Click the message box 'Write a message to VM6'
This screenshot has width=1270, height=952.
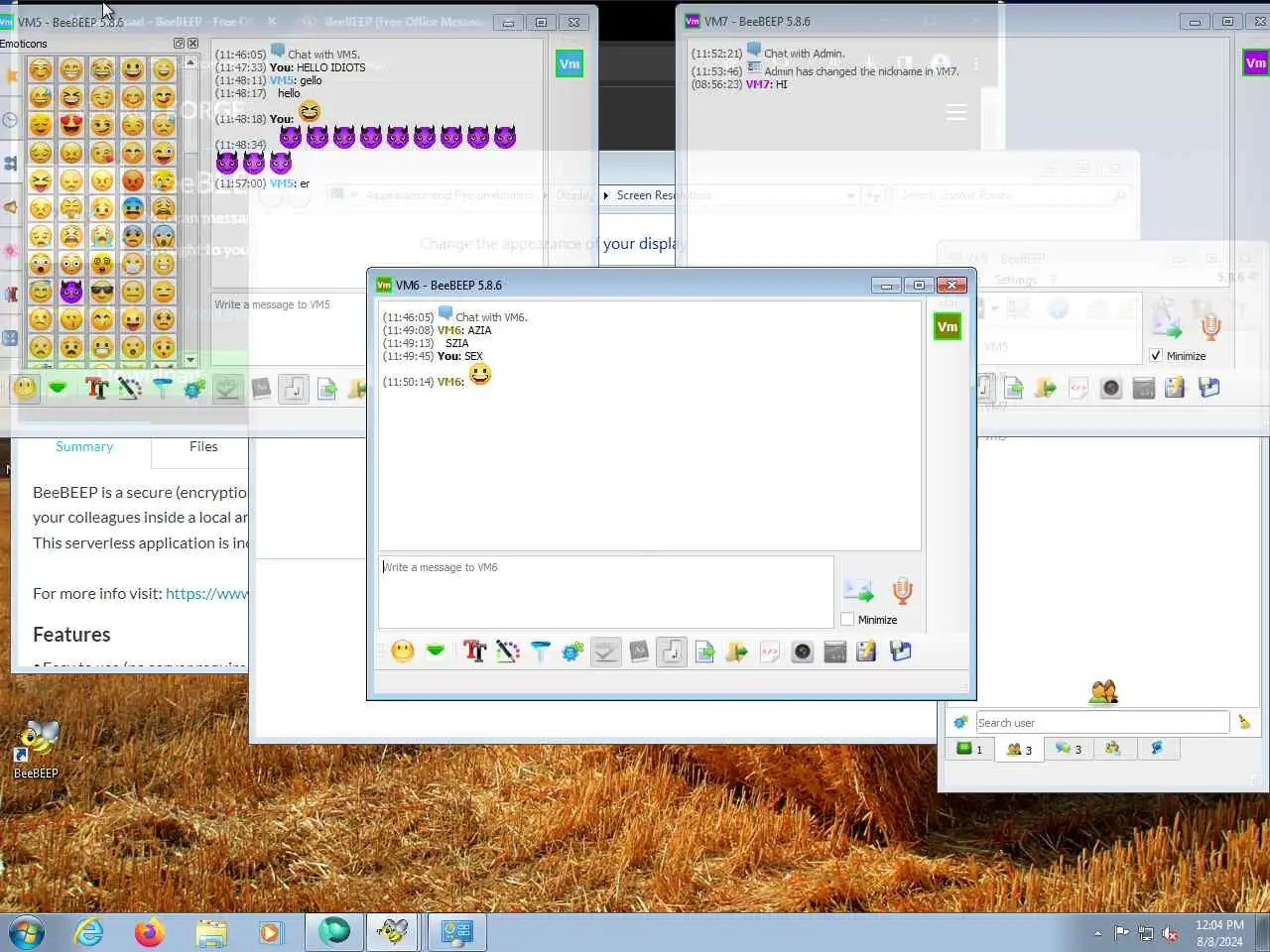point(605,592)
